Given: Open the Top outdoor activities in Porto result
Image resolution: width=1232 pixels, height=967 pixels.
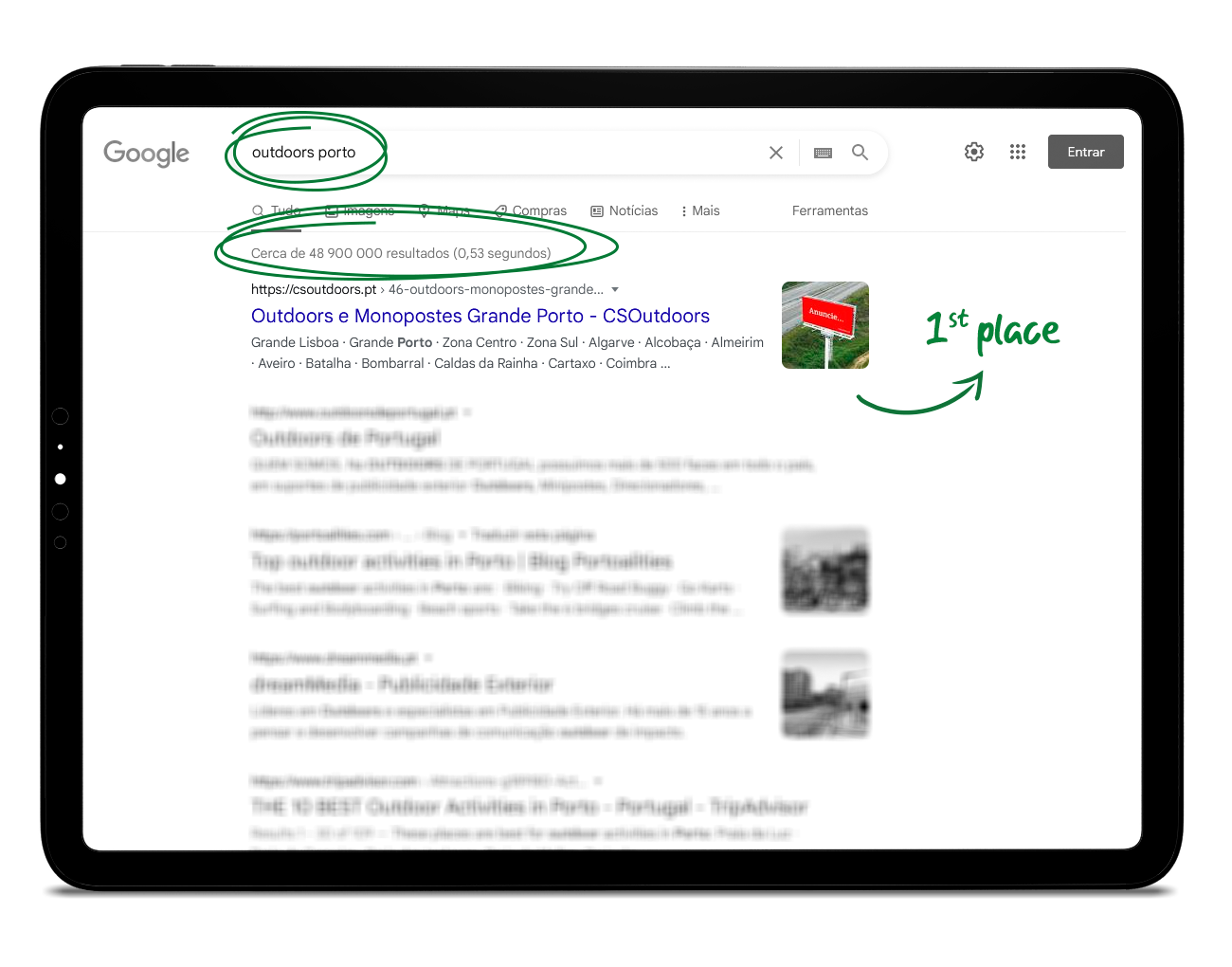Looking at the screenshot, I should point(462,561).
